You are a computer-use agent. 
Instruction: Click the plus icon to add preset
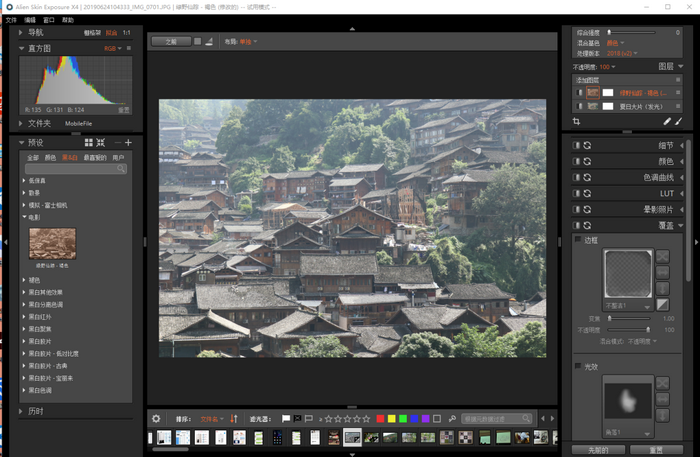[x=128, y=143]
